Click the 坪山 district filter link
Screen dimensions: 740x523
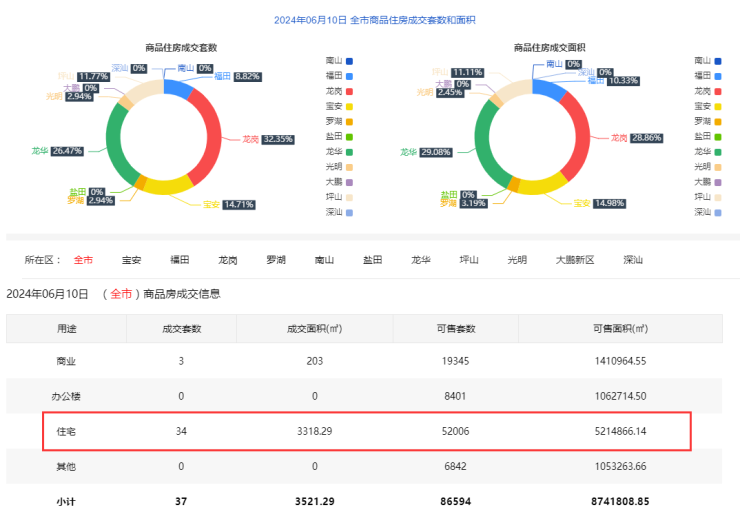pos(469,259)
